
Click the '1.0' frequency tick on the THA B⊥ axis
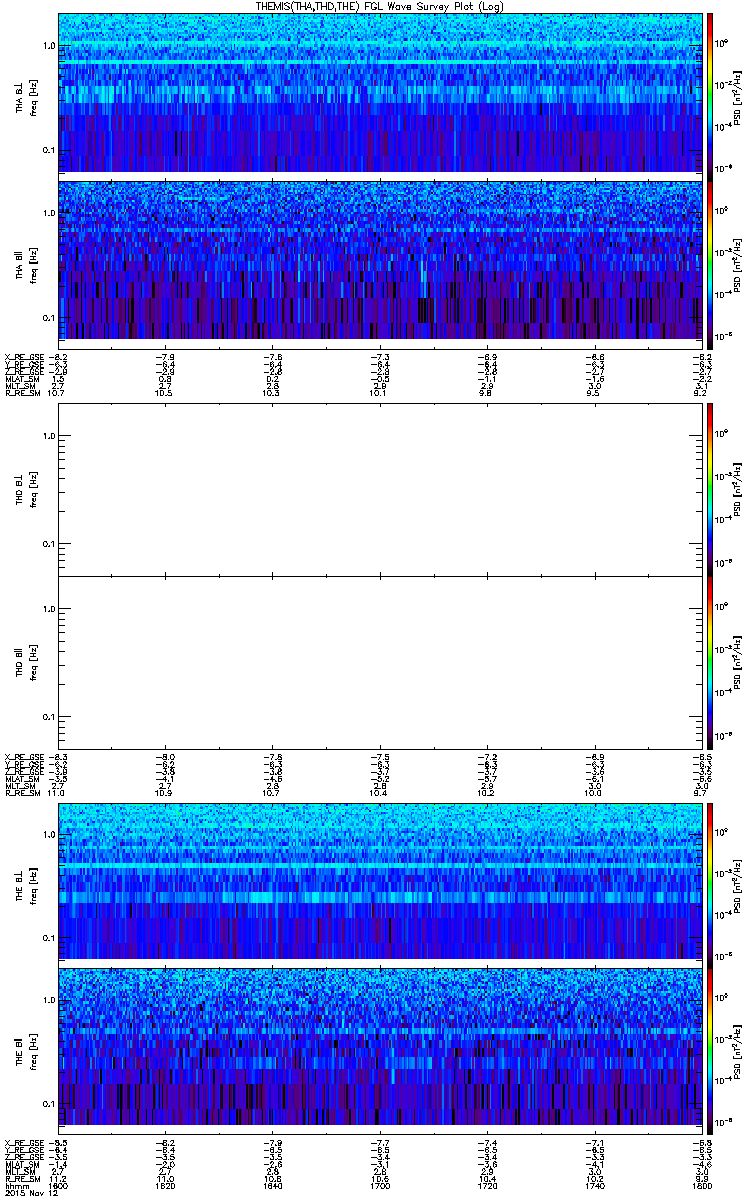coord(49,46)
